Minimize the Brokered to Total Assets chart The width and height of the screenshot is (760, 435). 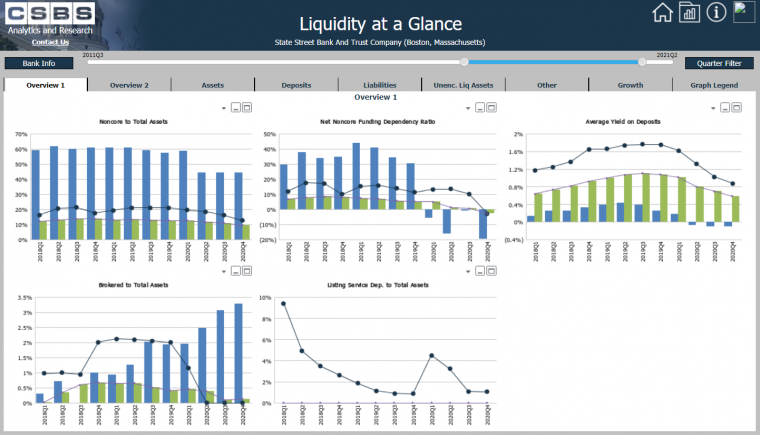[x=236, y=271]
